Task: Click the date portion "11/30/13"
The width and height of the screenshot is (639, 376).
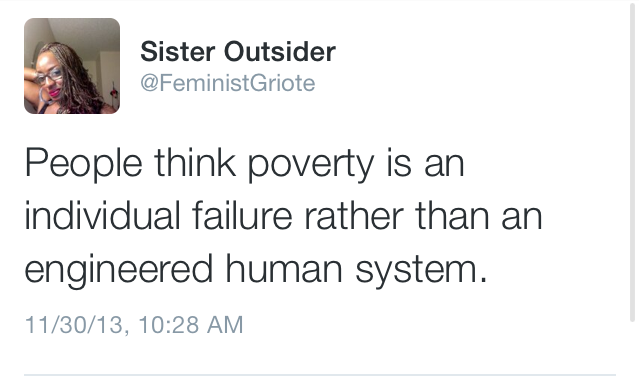Action: (74, 325)
